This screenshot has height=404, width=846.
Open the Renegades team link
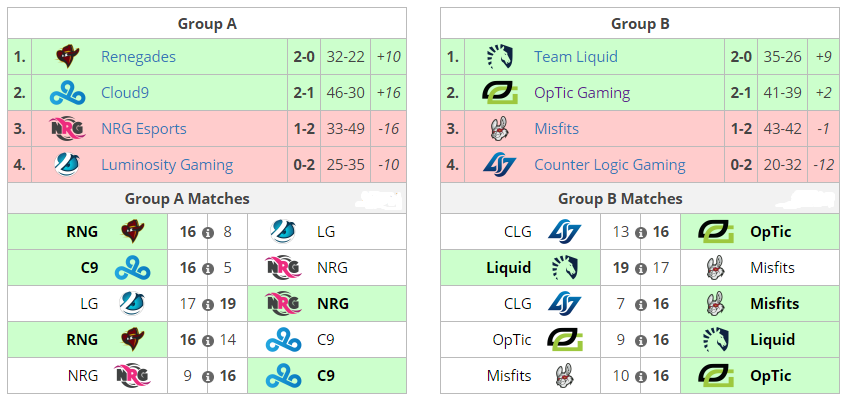point(138,57)
